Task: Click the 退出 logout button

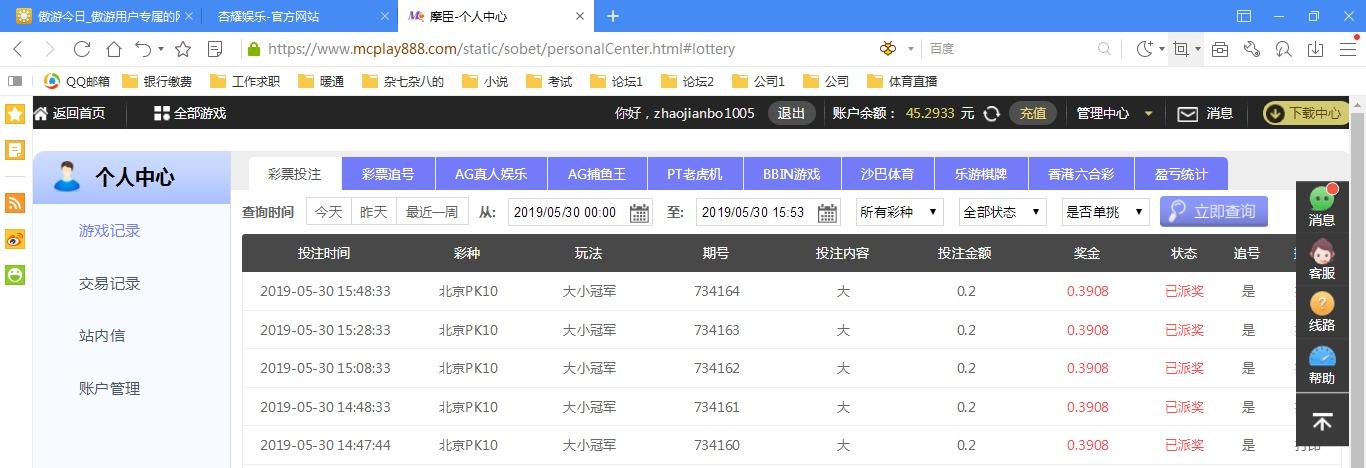Action: (x=791, y=113)
